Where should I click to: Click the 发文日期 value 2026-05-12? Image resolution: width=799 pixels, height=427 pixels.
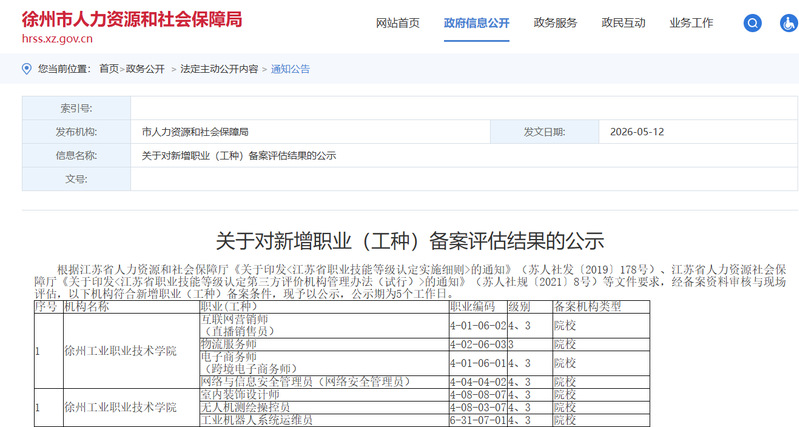click(x=637, y=132)
